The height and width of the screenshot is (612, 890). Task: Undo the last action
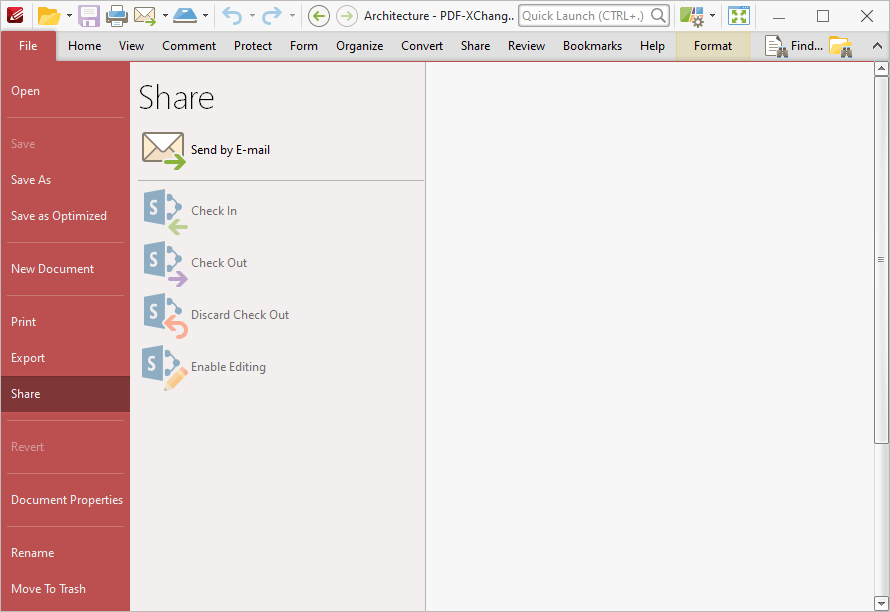click(231, 16)
